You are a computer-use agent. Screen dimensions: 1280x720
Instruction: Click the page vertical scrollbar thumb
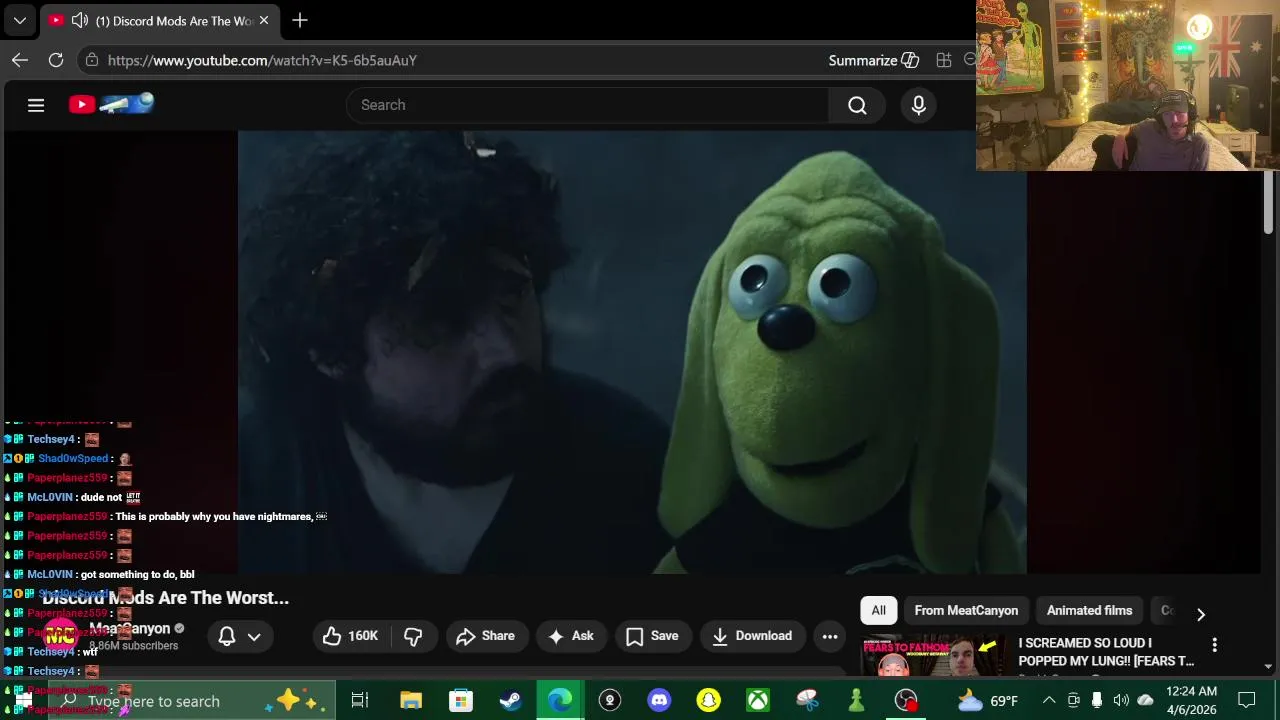point(1268,203)
